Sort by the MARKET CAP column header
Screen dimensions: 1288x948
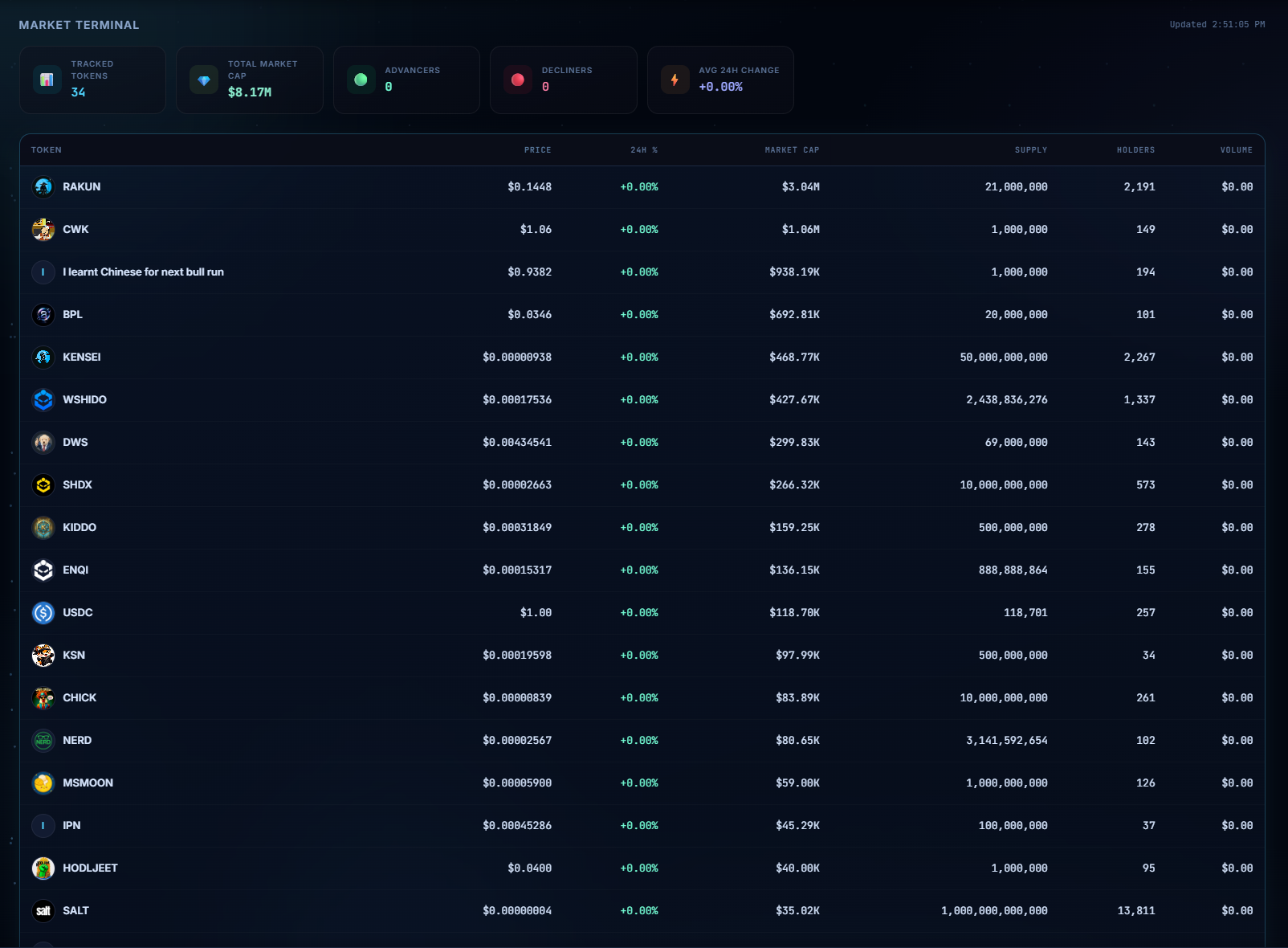792,149
